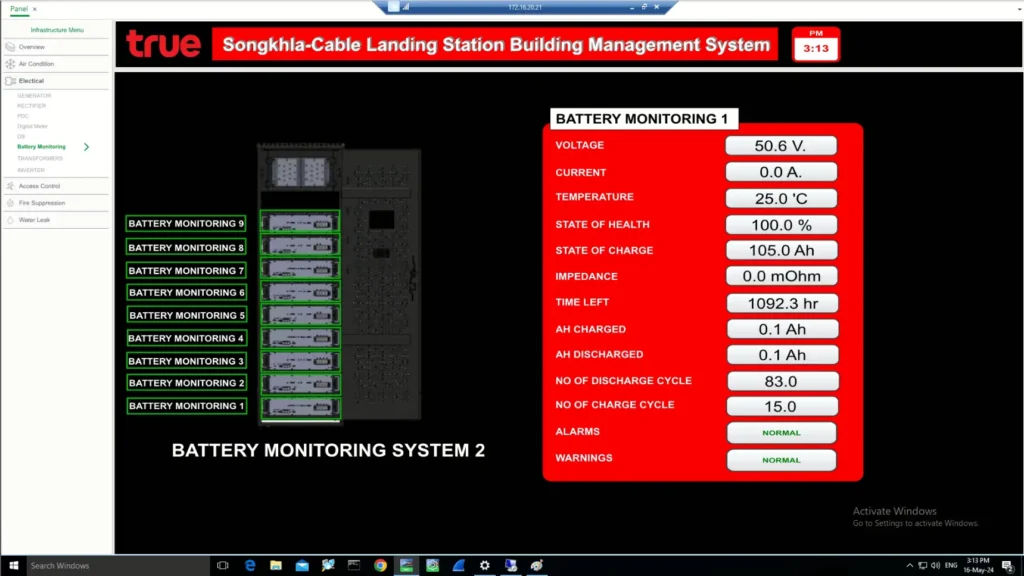The height and width of the screenshot is (576, 1024).
Task: Select battery module 1 in rack image
Action: pos(300,408)
